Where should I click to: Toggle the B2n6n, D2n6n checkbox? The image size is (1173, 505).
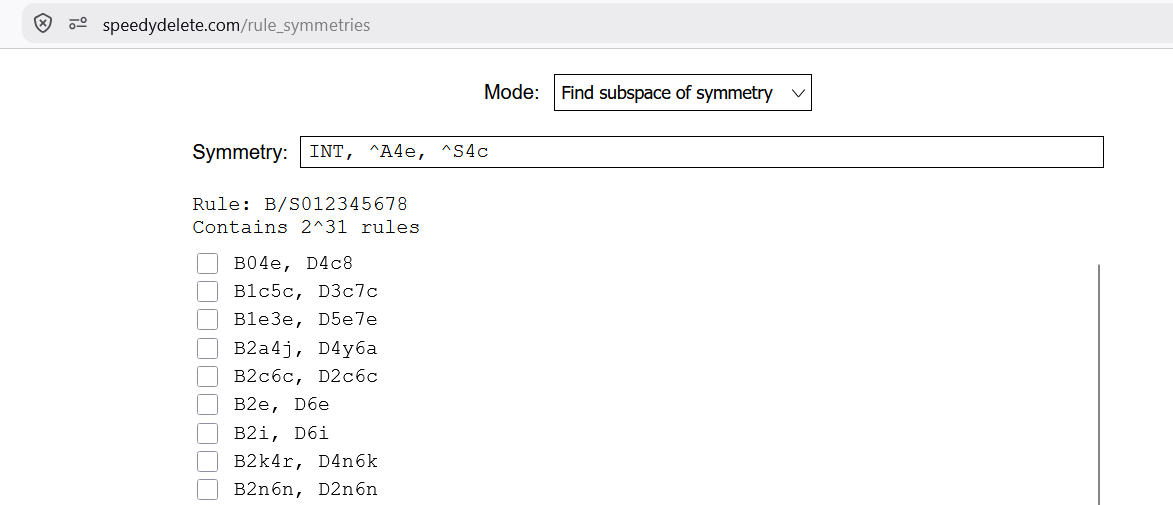pos(207,491)
